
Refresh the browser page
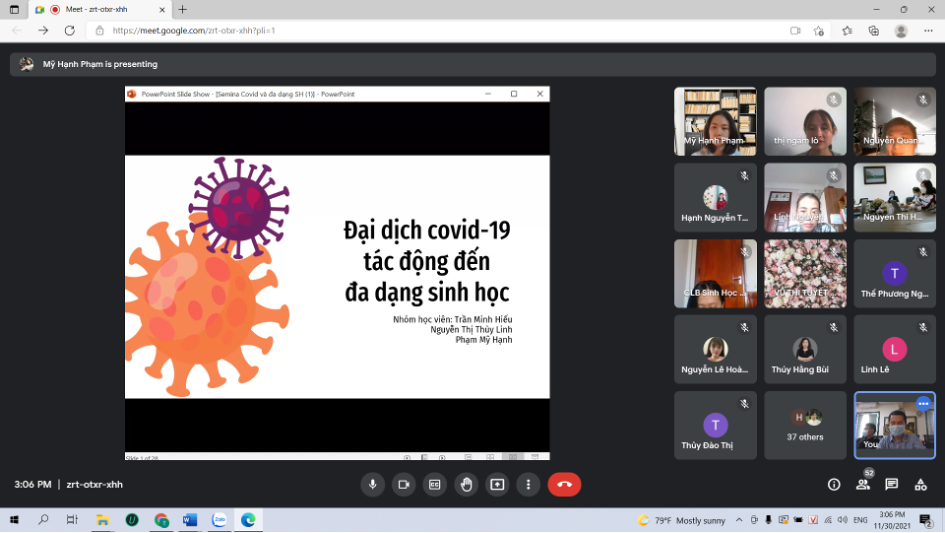tap(70, 30)
